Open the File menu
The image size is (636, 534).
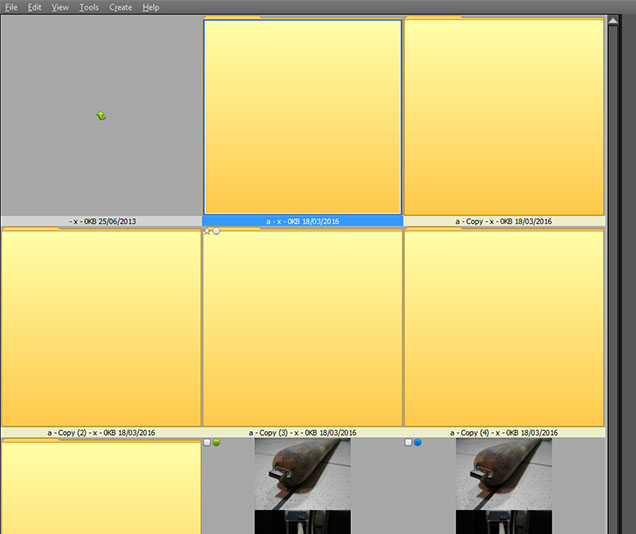coord(11,7)
